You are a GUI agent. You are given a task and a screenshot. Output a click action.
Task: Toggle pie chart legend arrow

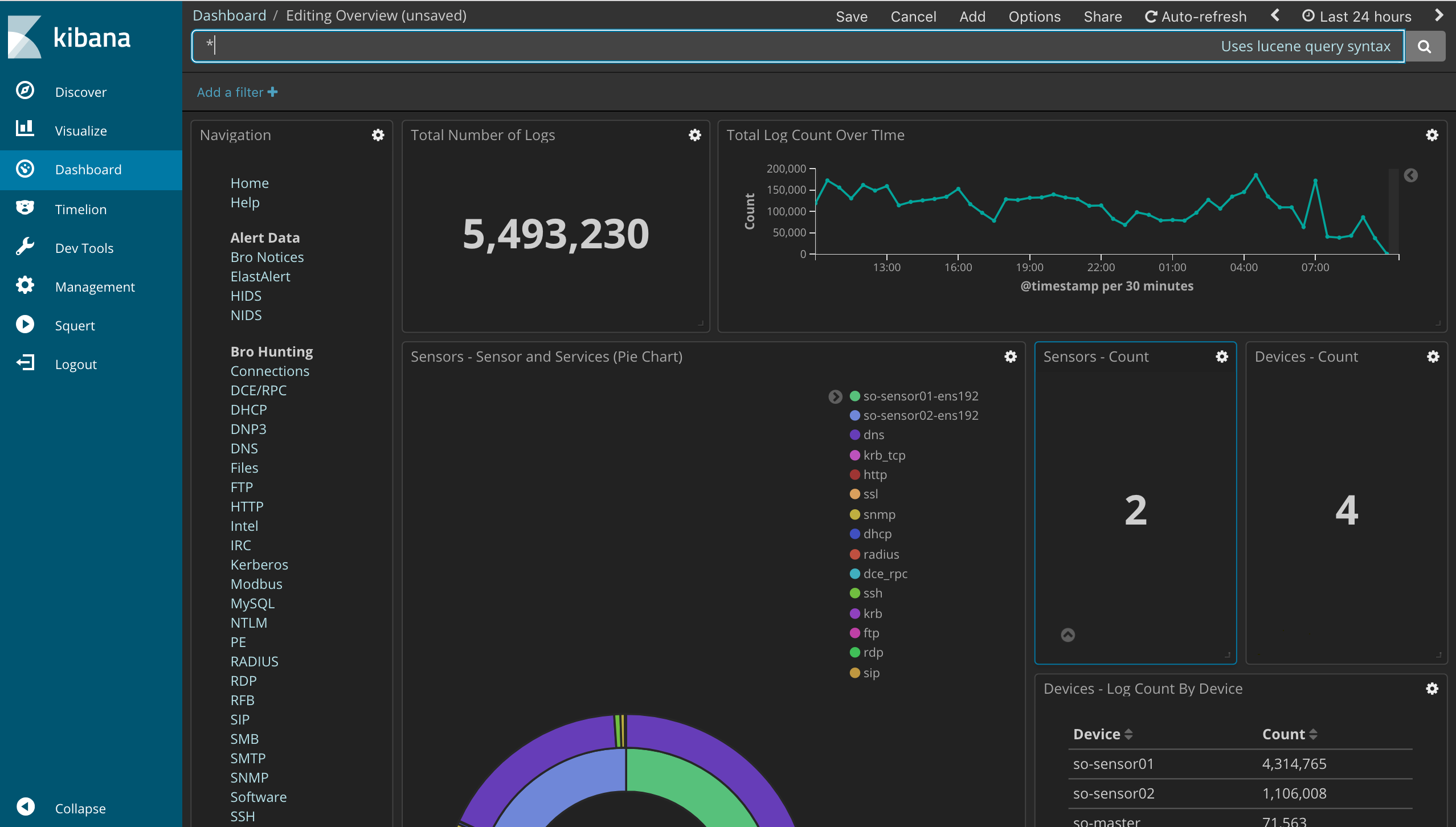point(835,396)
